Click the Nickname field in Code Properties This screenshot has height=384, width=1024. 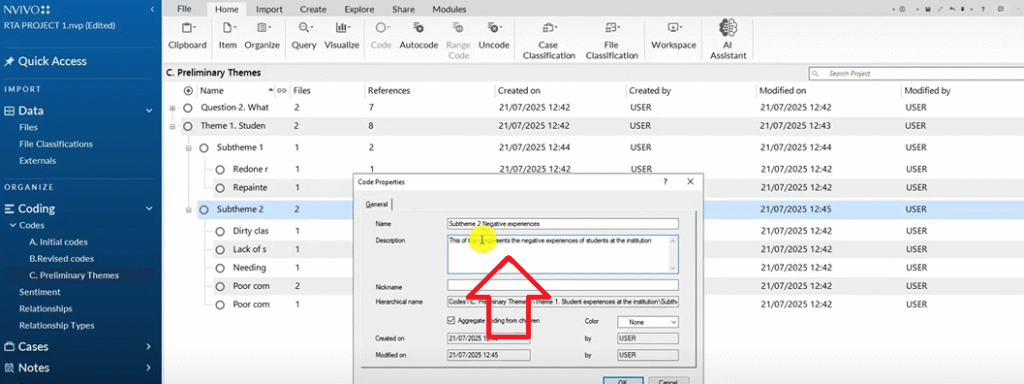563,285
